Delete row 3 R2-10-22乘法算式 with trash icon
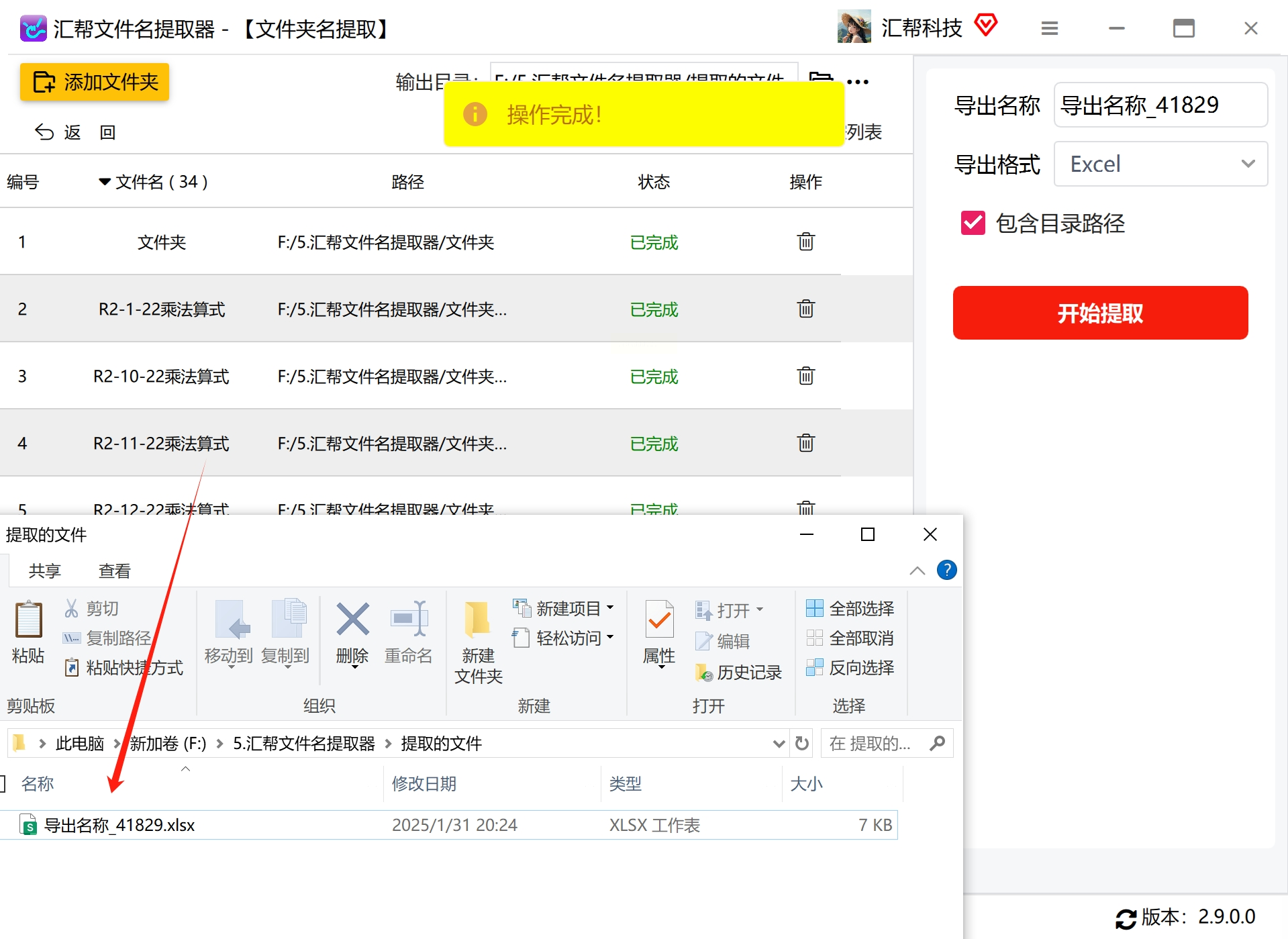The height and width of the screenshot is (939, 1288). [x=806, y=376]
